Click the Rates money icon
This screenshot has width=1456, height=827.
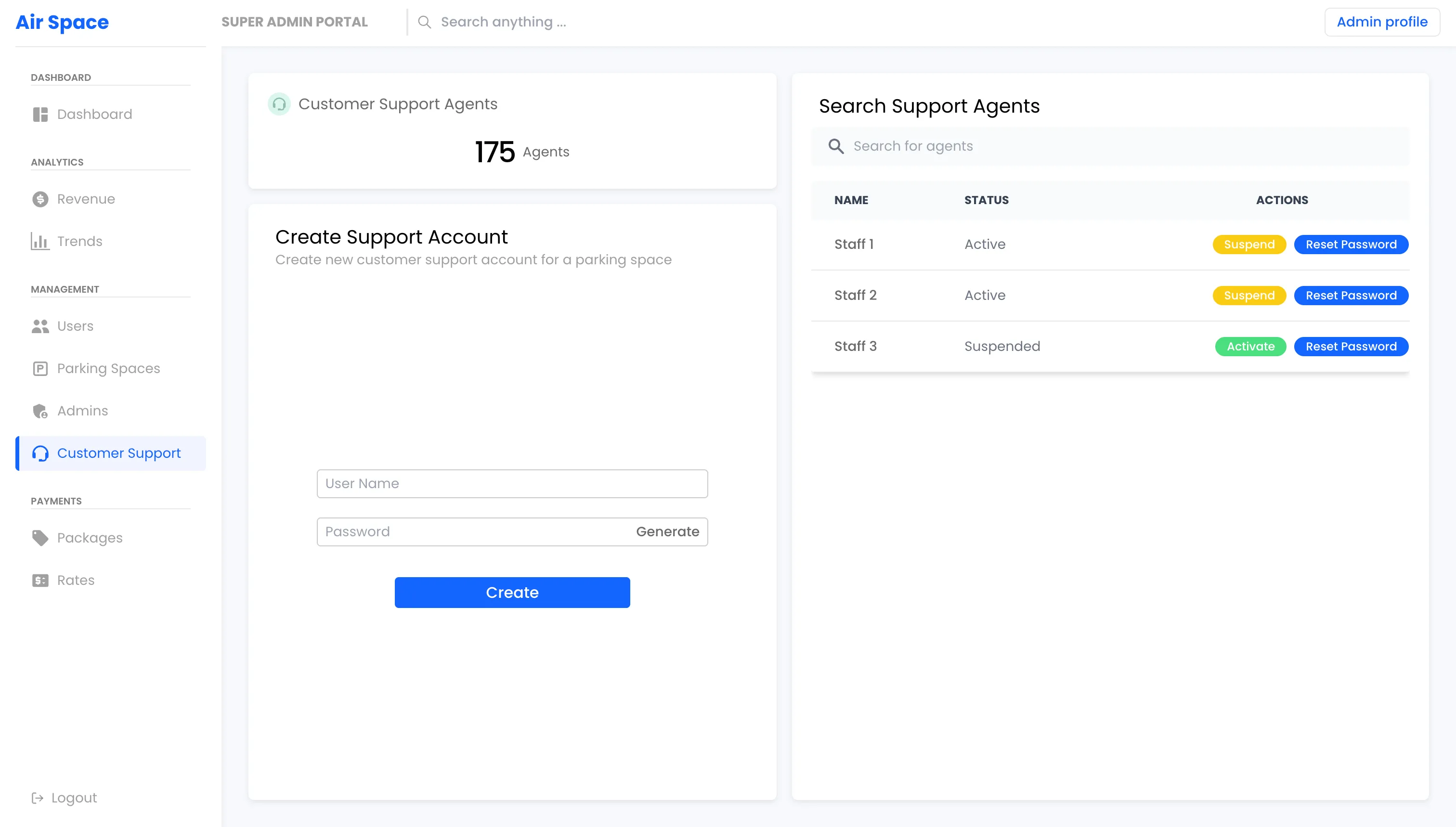point(40,580)
